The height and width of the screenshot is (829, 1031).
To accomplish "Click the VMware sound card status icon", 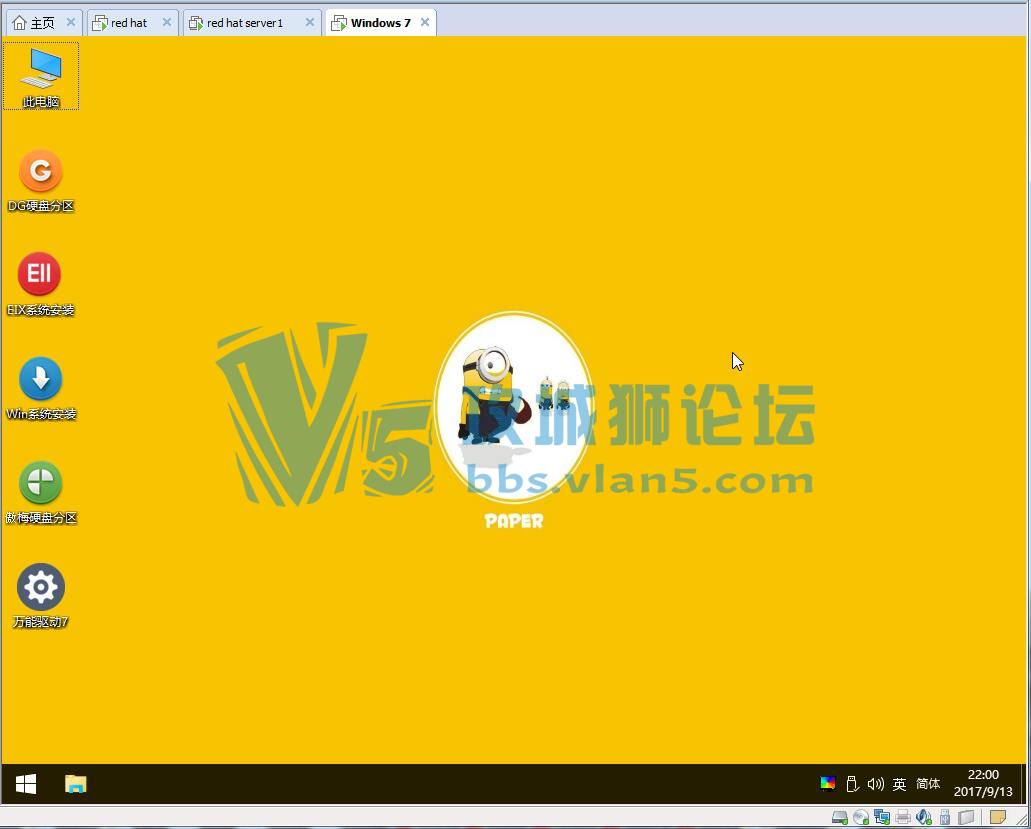I will pyautogui.click(x=924, y=817).
